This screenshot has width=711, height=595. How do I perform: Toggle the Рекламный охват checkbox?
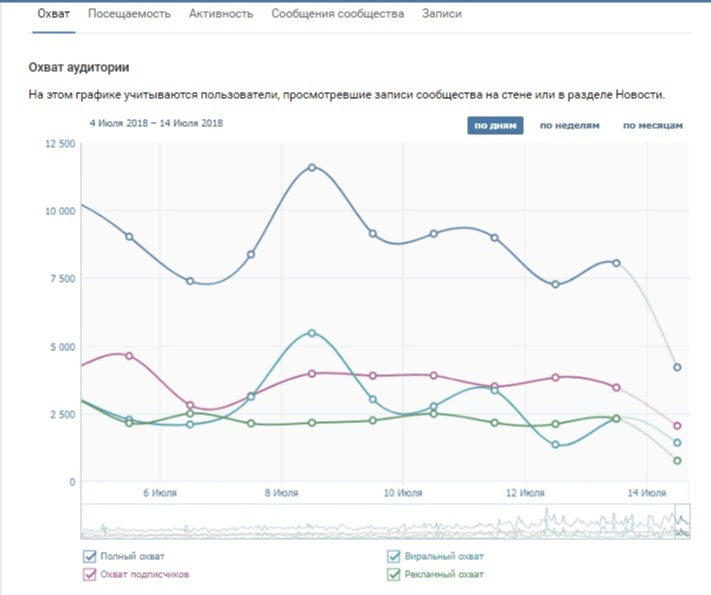394,575
